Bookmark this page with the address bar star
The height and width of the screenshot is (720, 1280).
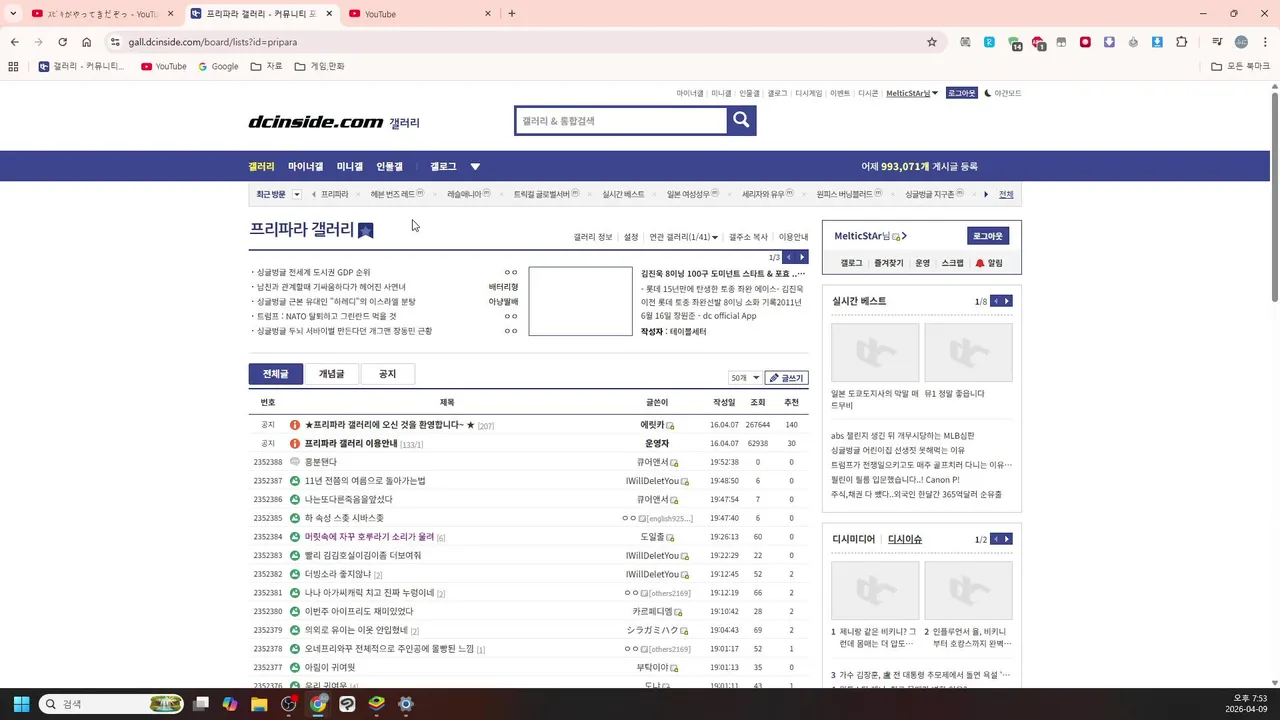click(932, 42)
